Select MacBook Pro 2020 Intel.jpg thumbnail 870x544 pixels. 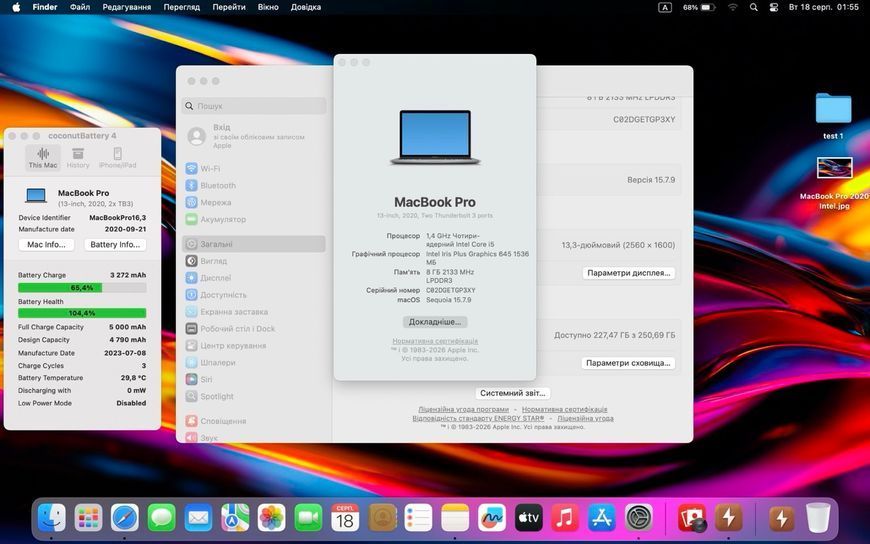point(834,168)
